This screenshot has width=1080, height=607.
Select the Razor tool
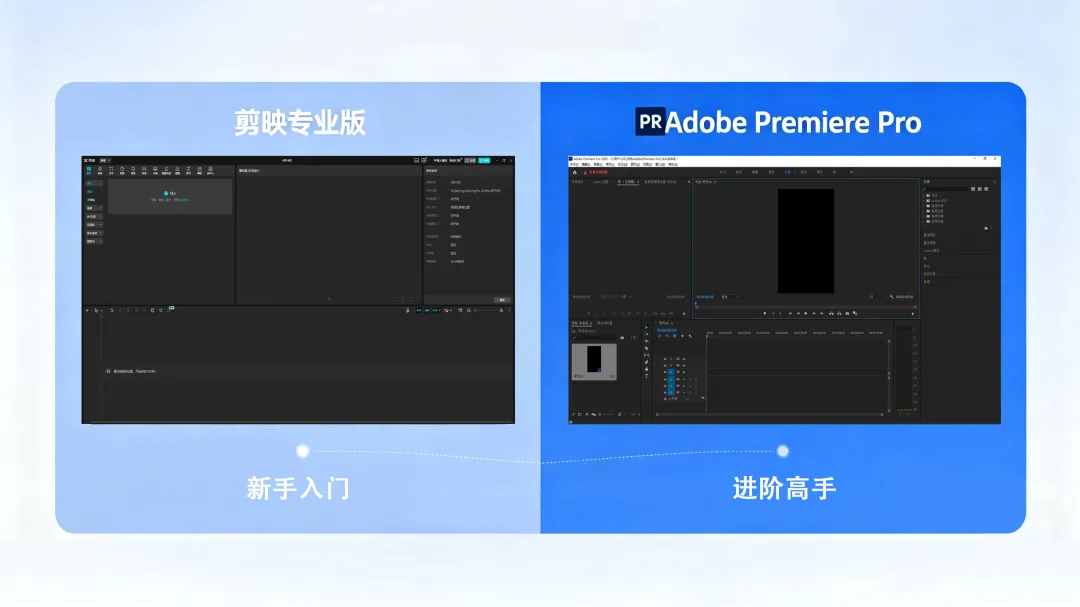pos(646,348)
